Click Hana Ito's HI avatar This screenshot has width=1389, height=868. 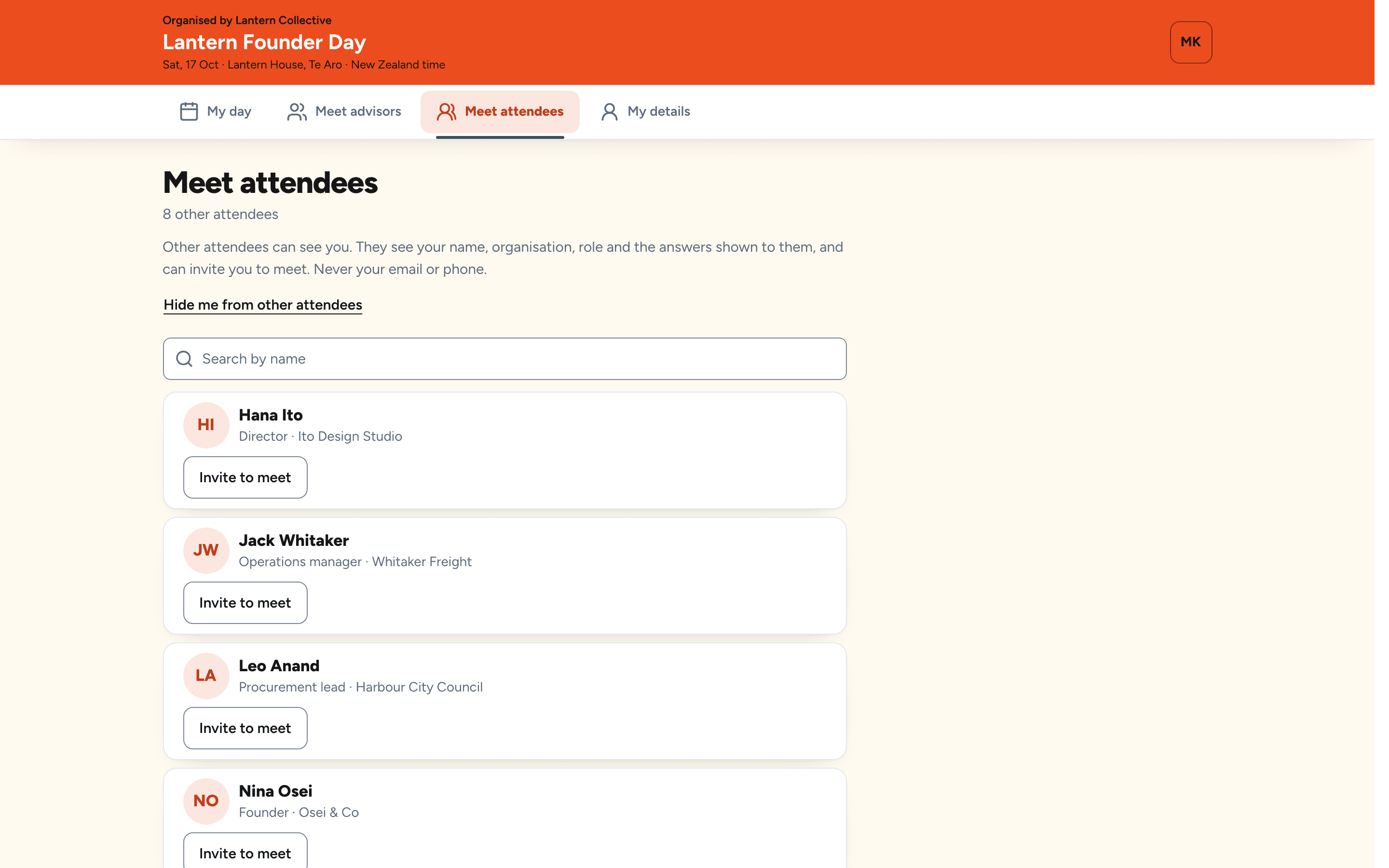coord(206,425)
